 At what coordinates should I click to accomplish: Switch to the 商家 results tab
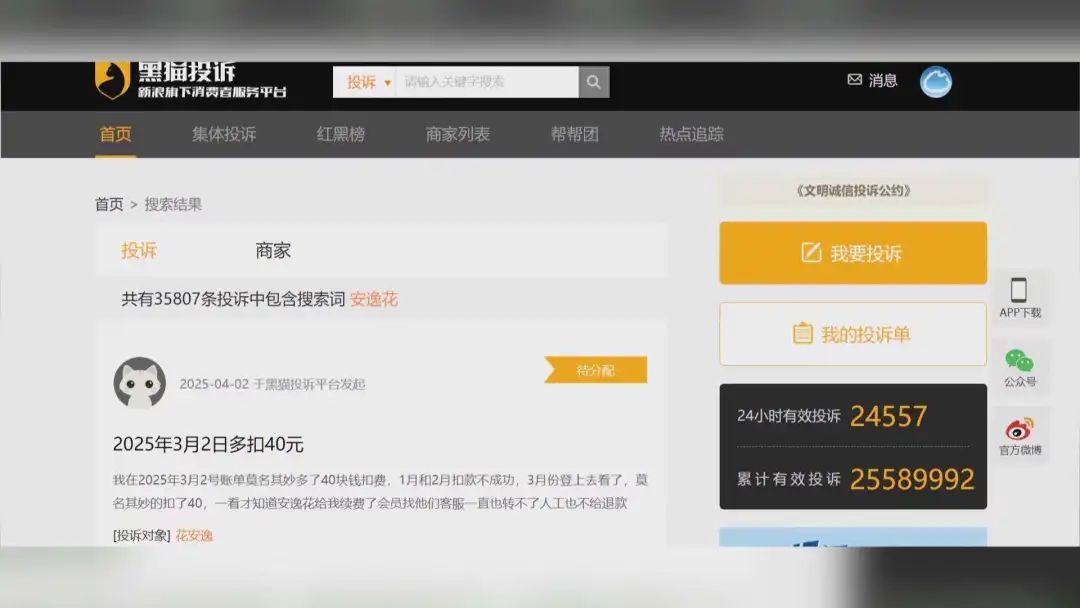coord(273,250)
